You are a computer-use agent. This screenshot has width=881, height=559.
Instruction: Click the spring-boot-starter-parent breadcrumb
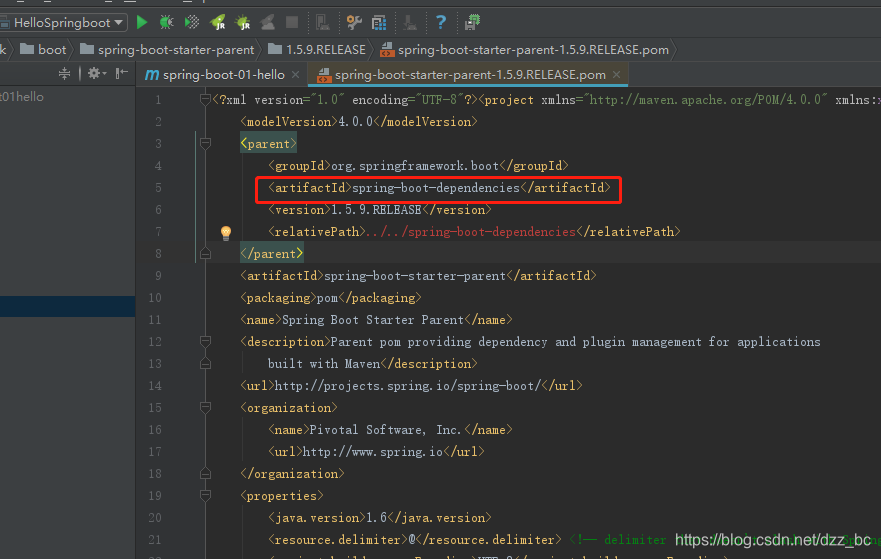pyautogui.click(x=167, y=50)
